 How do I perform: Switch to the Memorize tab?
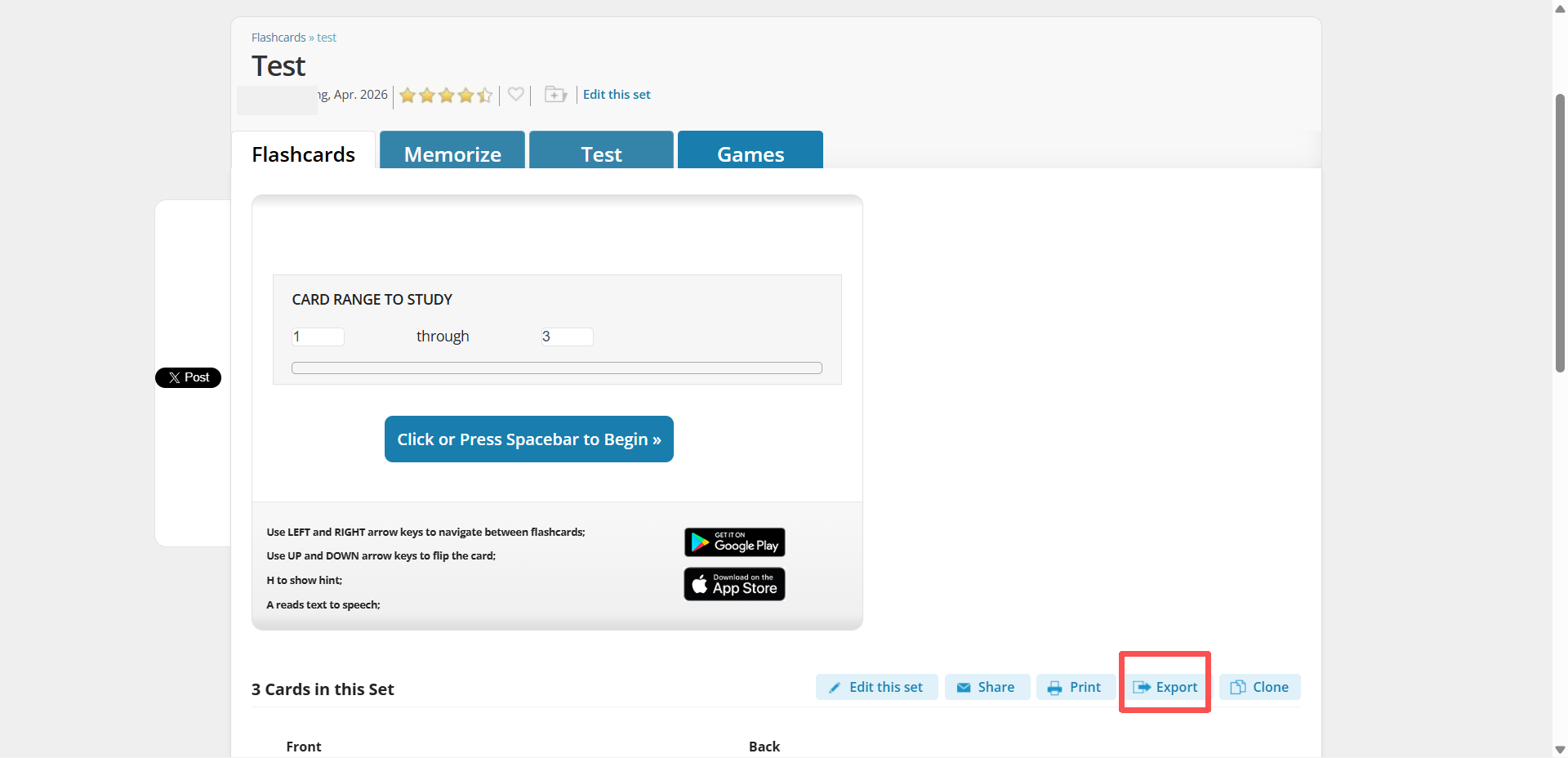click(452, 150)
